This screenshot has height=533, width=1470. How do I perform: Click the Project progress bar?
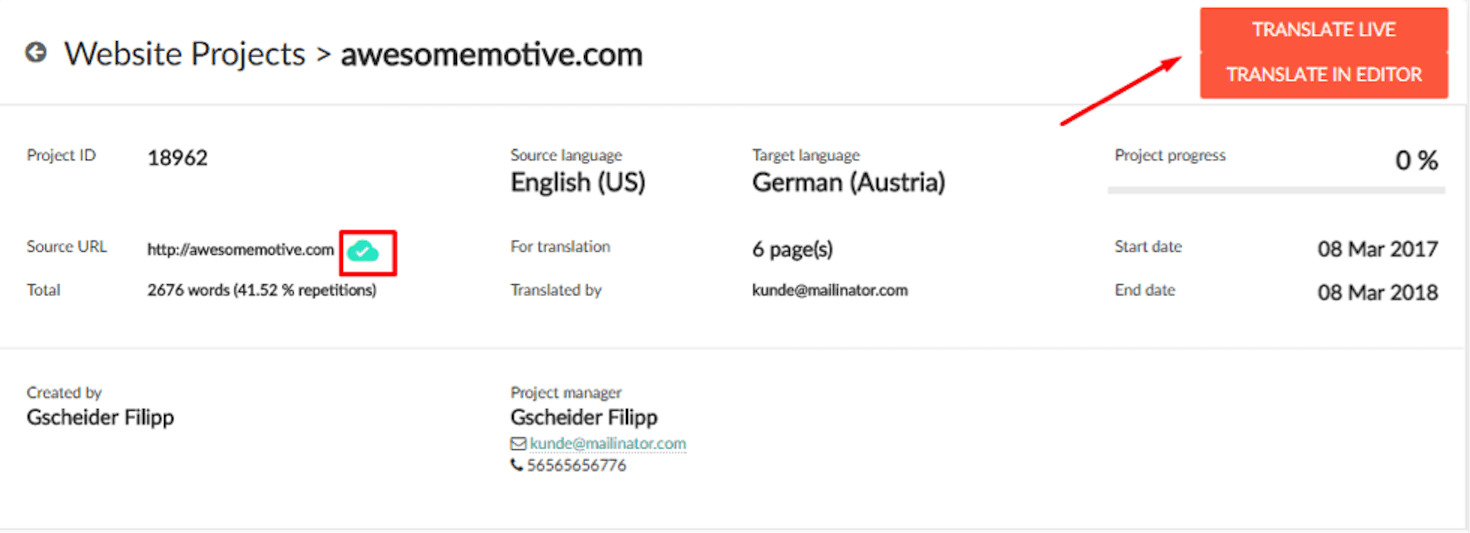coord(1276,189)
